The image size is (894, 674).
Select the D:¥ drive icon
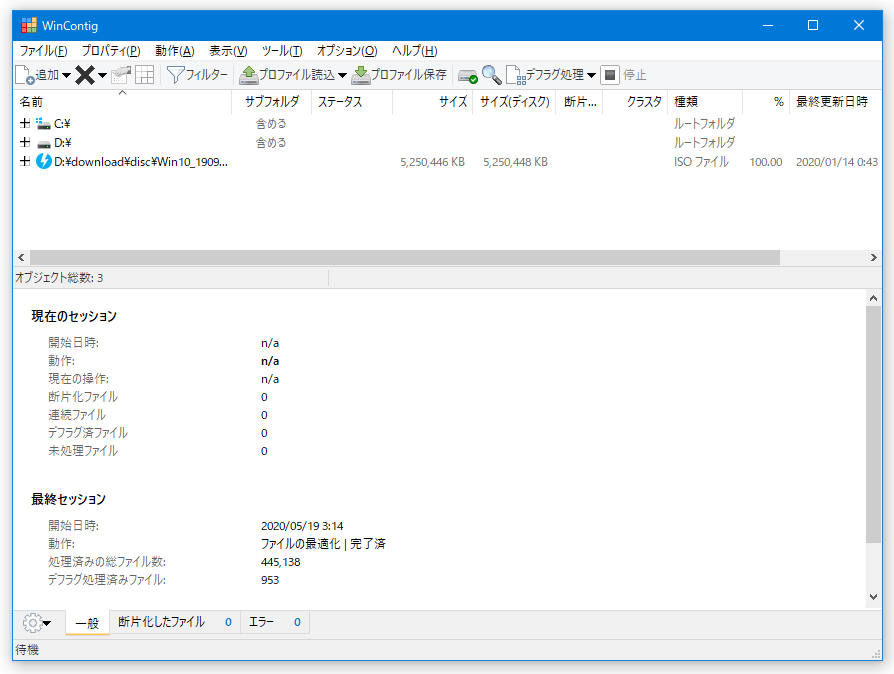[x=43, y=144]
